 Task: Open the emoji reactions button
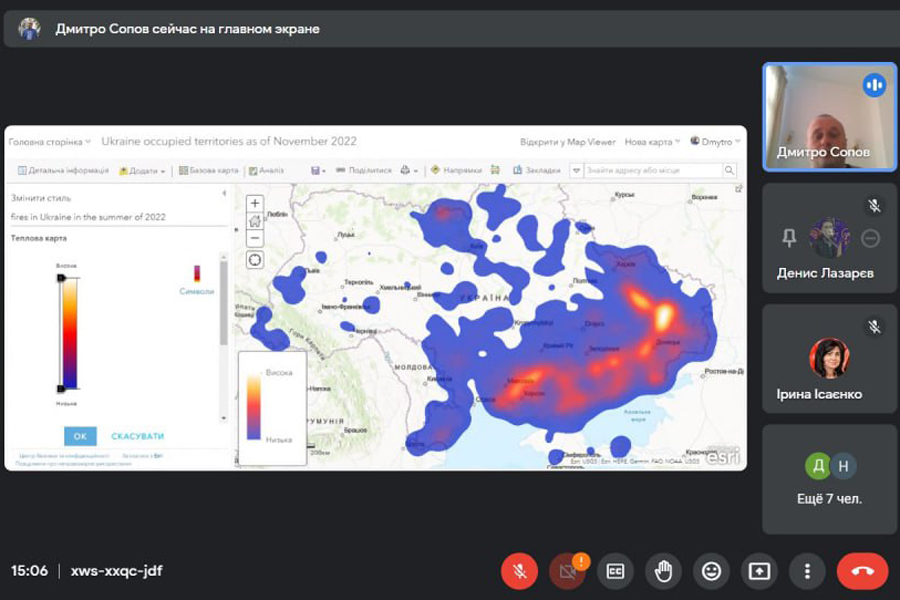pos(711,571)
